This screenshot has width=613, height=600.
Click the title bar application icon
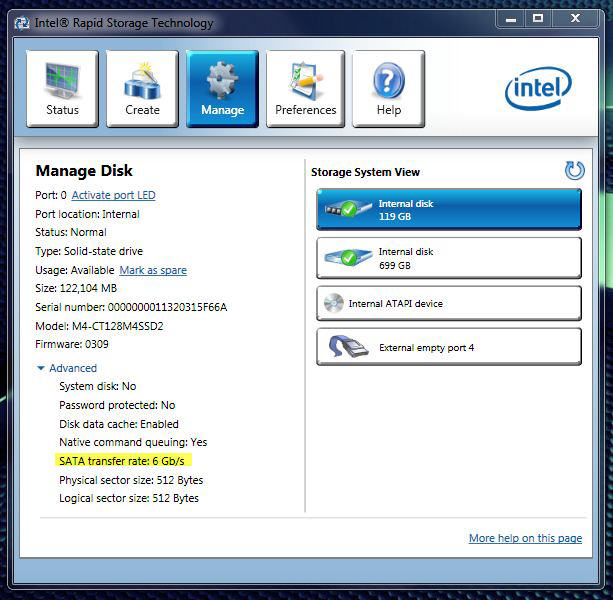(x=22, y=23)
